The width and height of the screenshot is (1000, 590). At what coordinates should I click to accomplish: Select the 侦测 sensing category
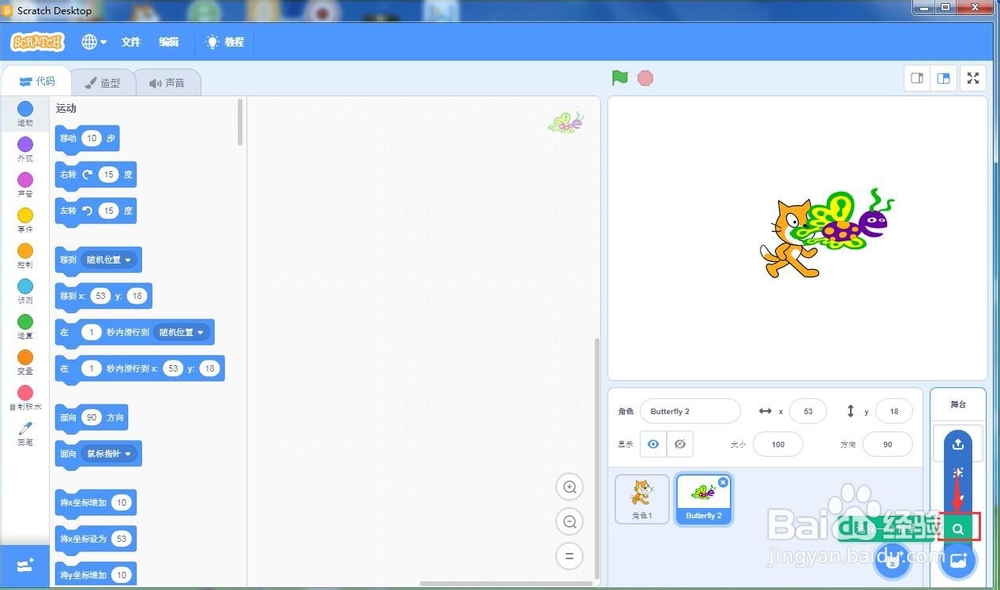click(x=25, y=291)
